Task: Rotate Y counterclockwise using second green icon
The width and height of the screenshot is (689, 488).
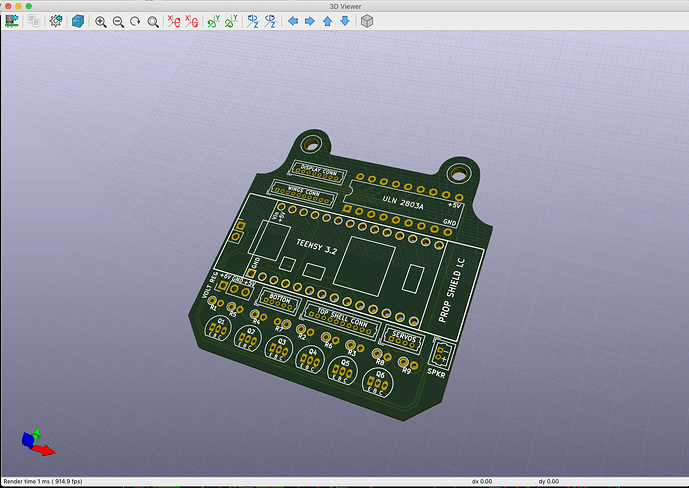Action: coord(231,21)
